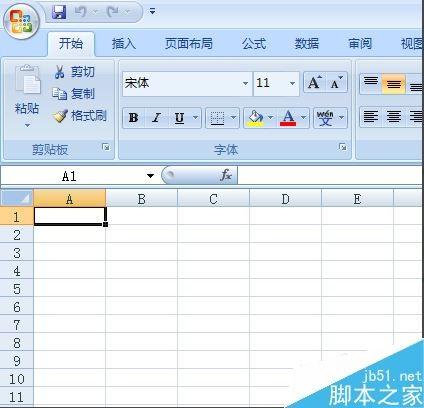Expand the Name Box dropdown arrow
Viewport: 424px width, 408px height.
point(150,176)
